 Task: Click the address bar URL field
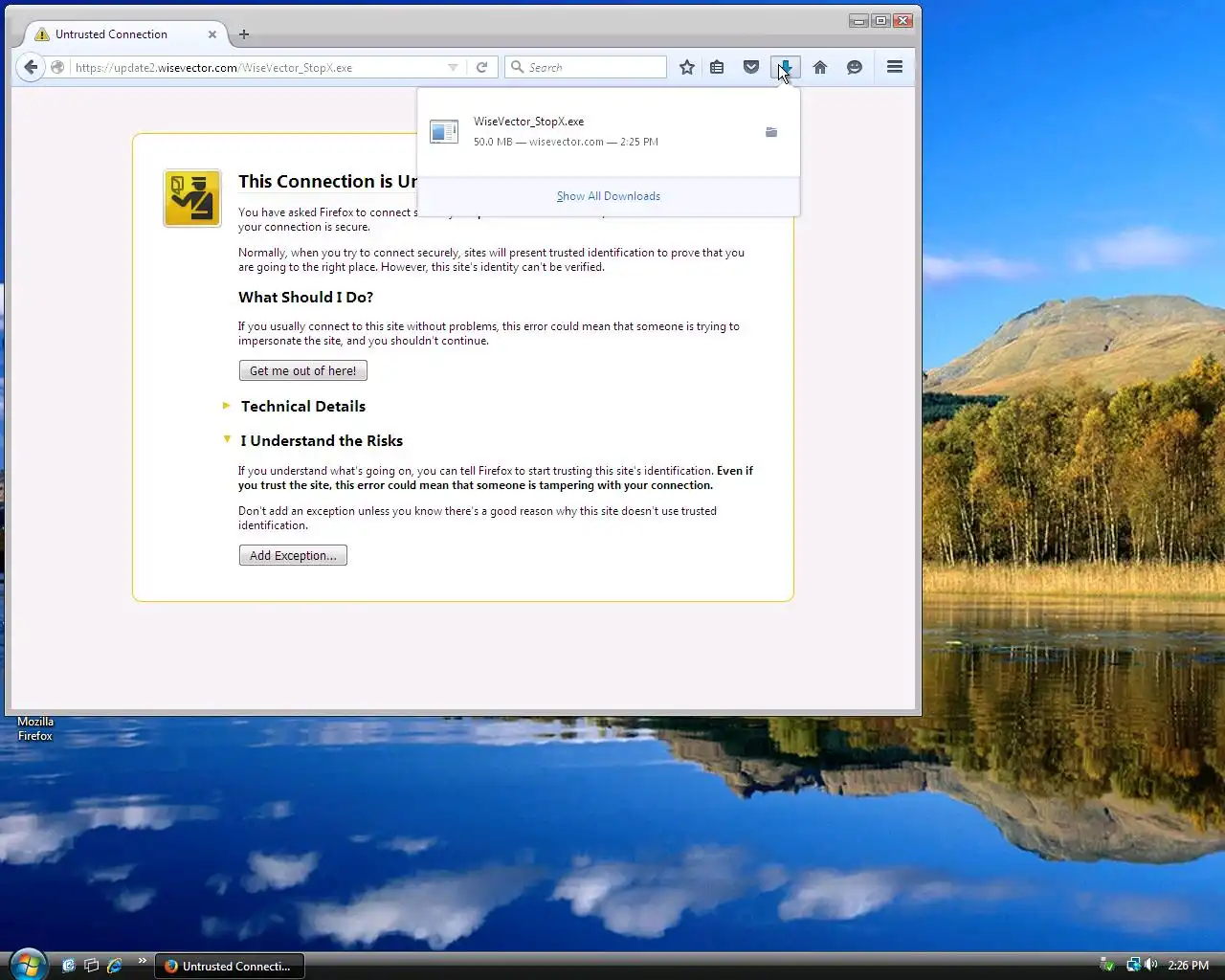point(258,67)
